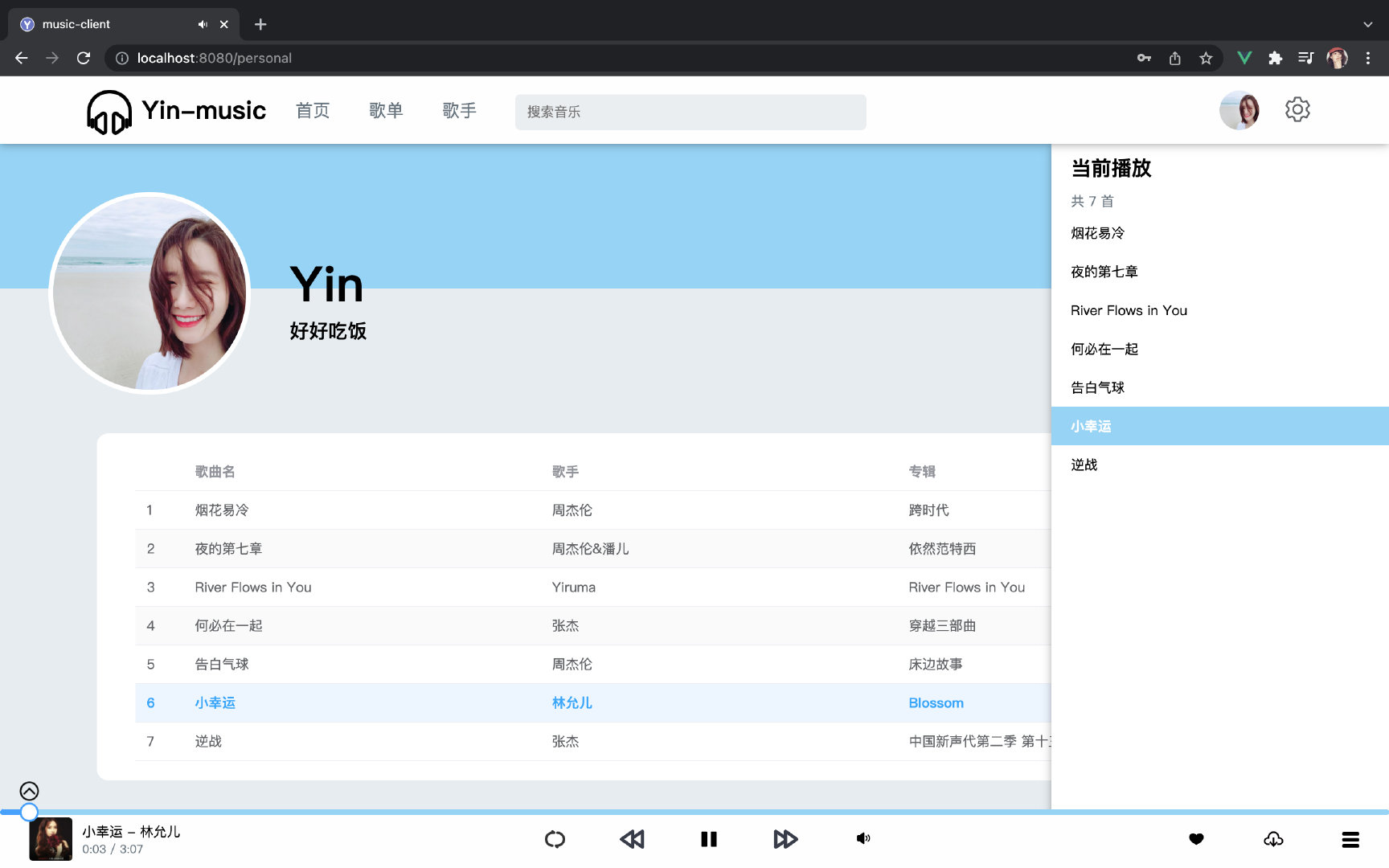Collapse the current playlist panel
1389x868 pixels.
click(1350, 839)
